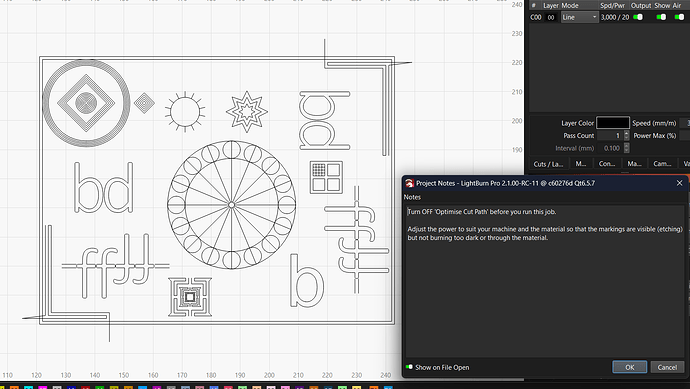Click the LightBurn icon in Project Notes title bar
The width and height of the screenshot is (690, 389).
coord(409,183)
